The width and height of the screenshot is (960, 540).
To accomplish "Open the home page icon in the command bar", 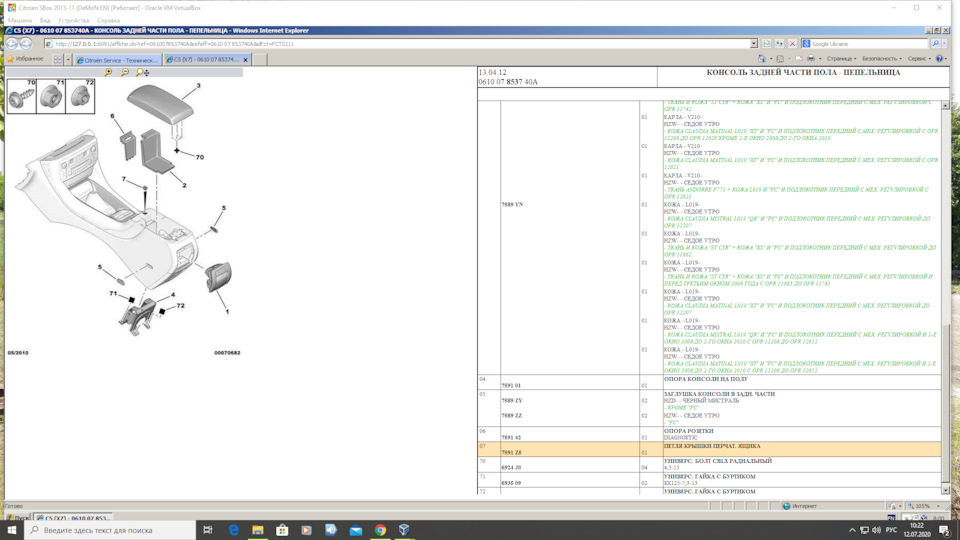I will [762, 59].
